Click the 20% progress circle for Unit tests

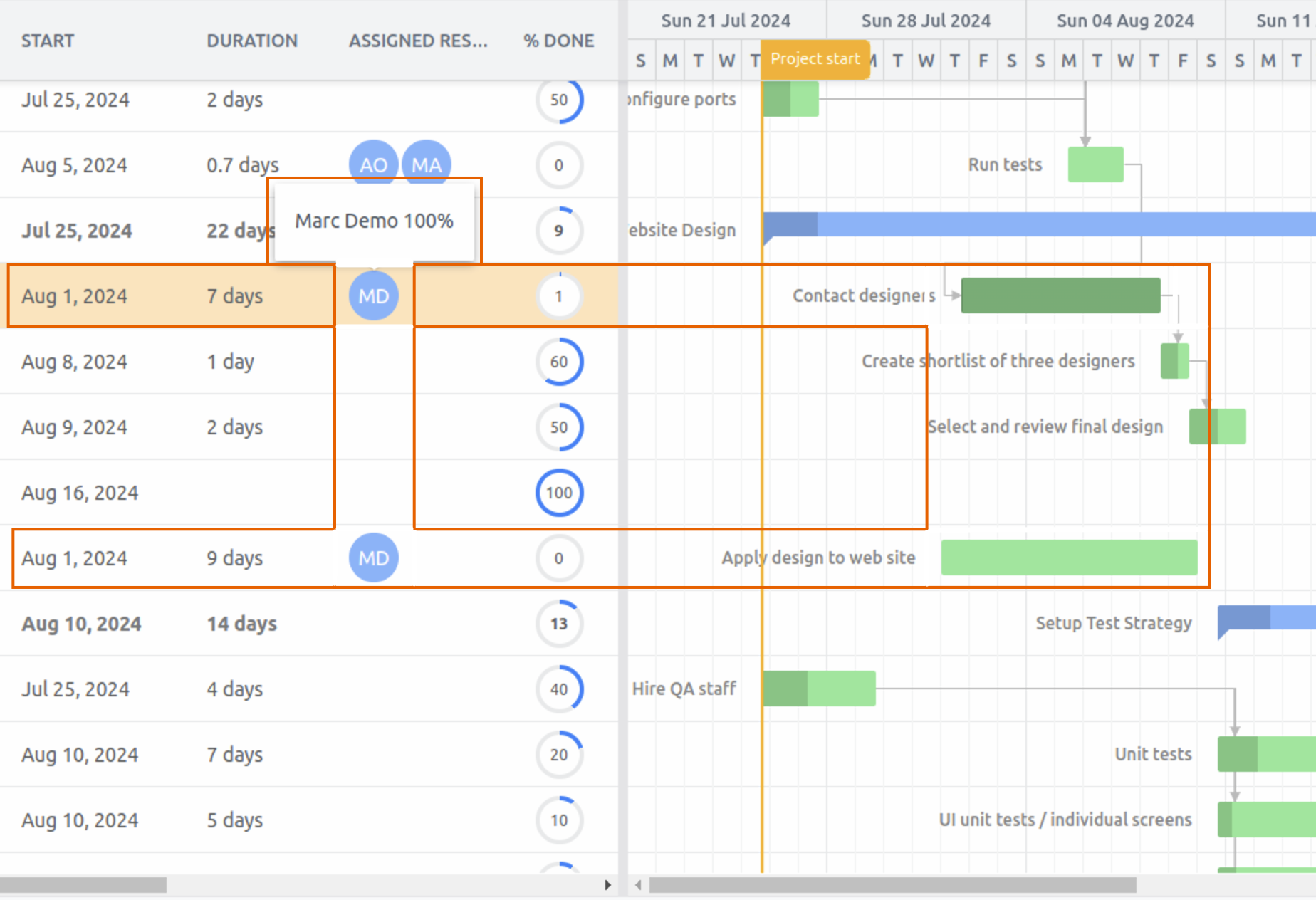click(559, 755)
